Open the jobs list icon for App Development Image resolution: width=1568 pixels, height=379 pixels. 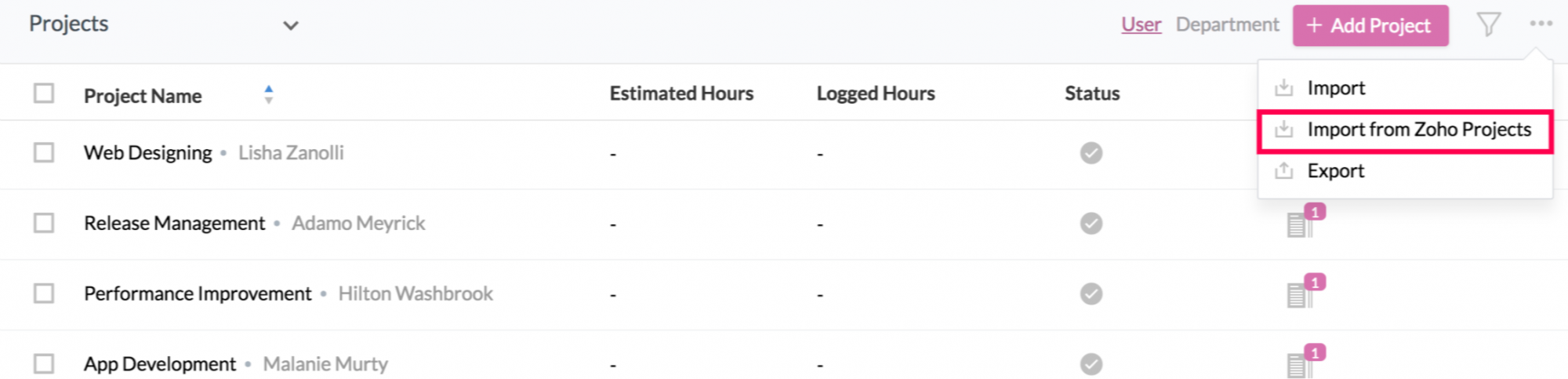[1299, 365]
